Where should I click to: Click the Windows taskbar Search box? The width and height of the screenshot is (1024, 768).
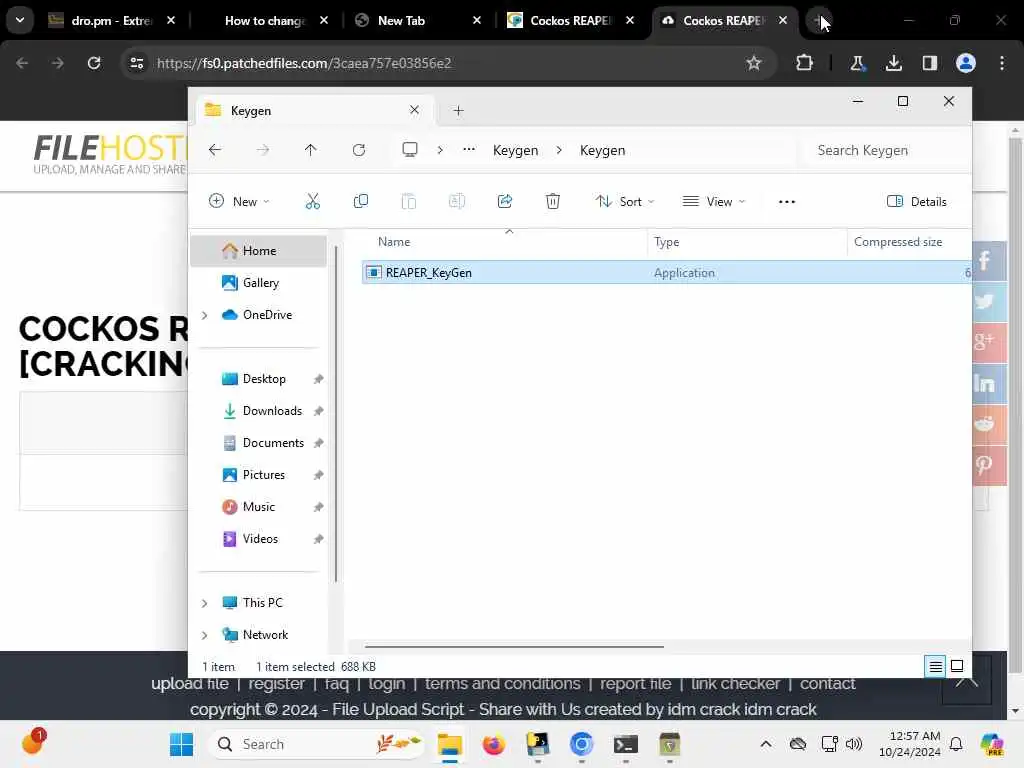click(315, 744)
